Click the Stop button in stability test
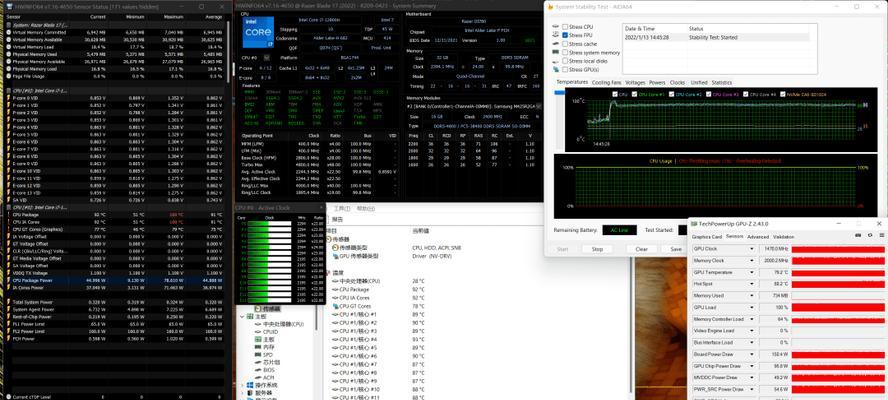 (x=597, y=249)
